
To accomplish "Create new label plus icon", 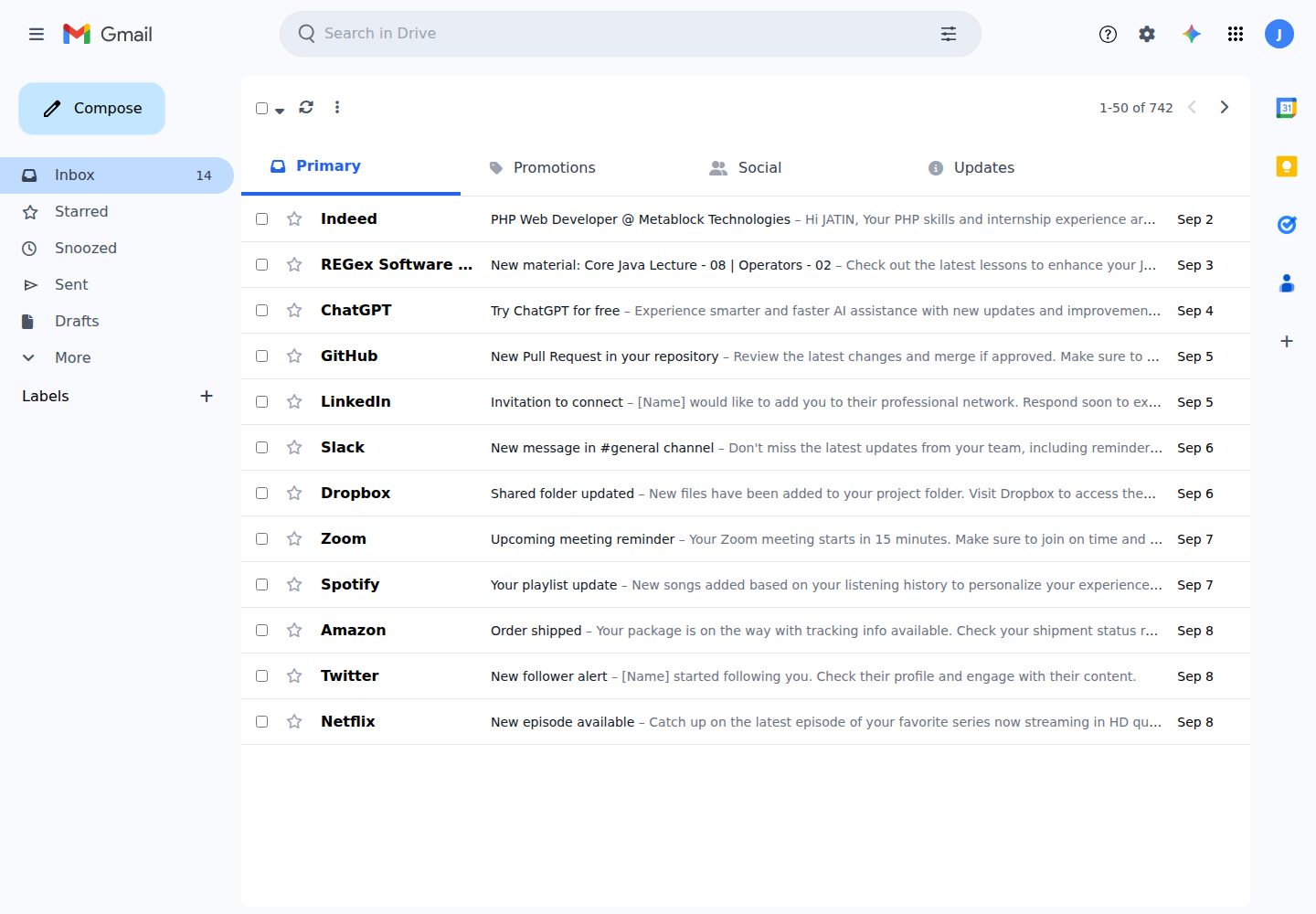I will [207, 396].
